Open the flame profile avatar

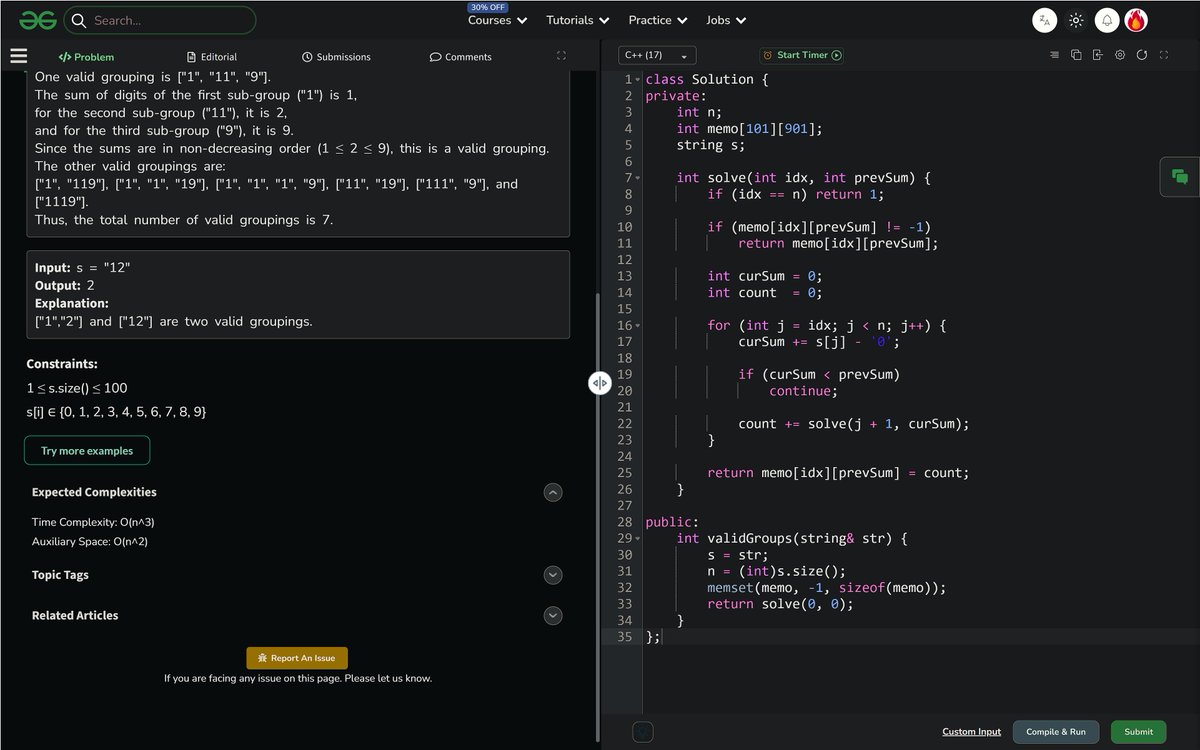click(x=1136, y=20)
